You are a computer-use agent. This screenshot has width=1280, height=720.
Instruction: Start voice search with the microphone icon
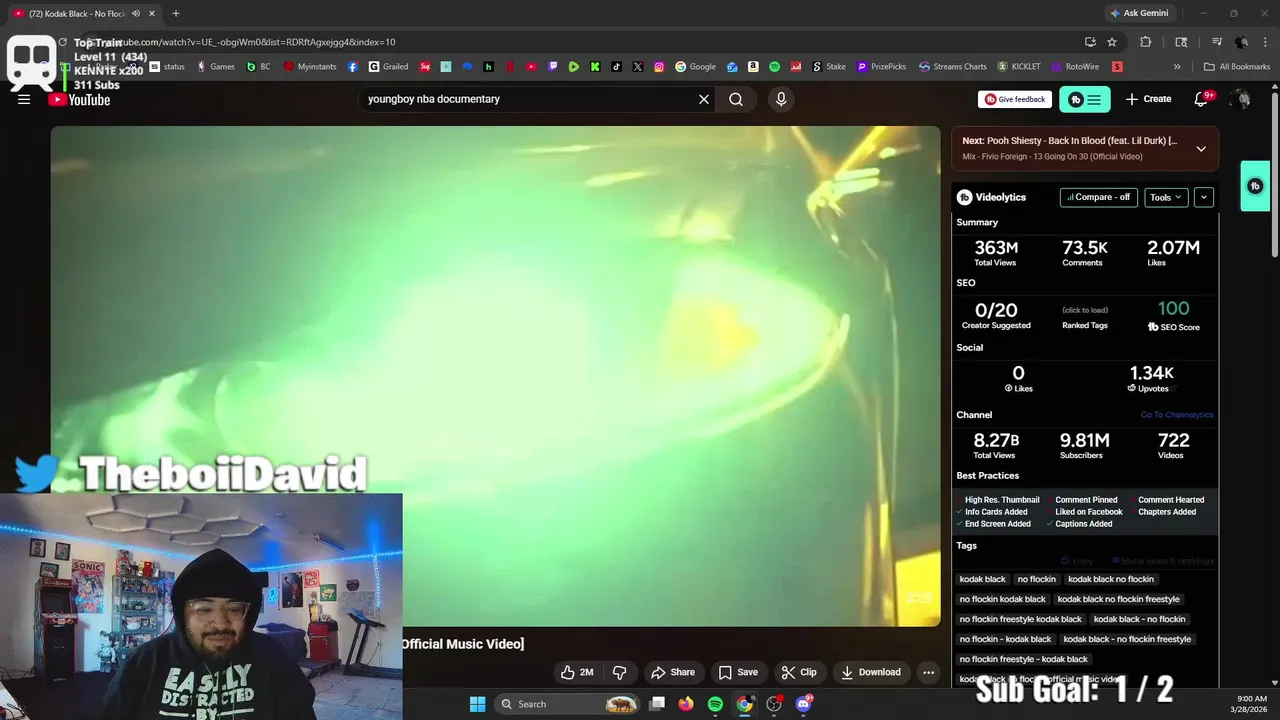781,99
